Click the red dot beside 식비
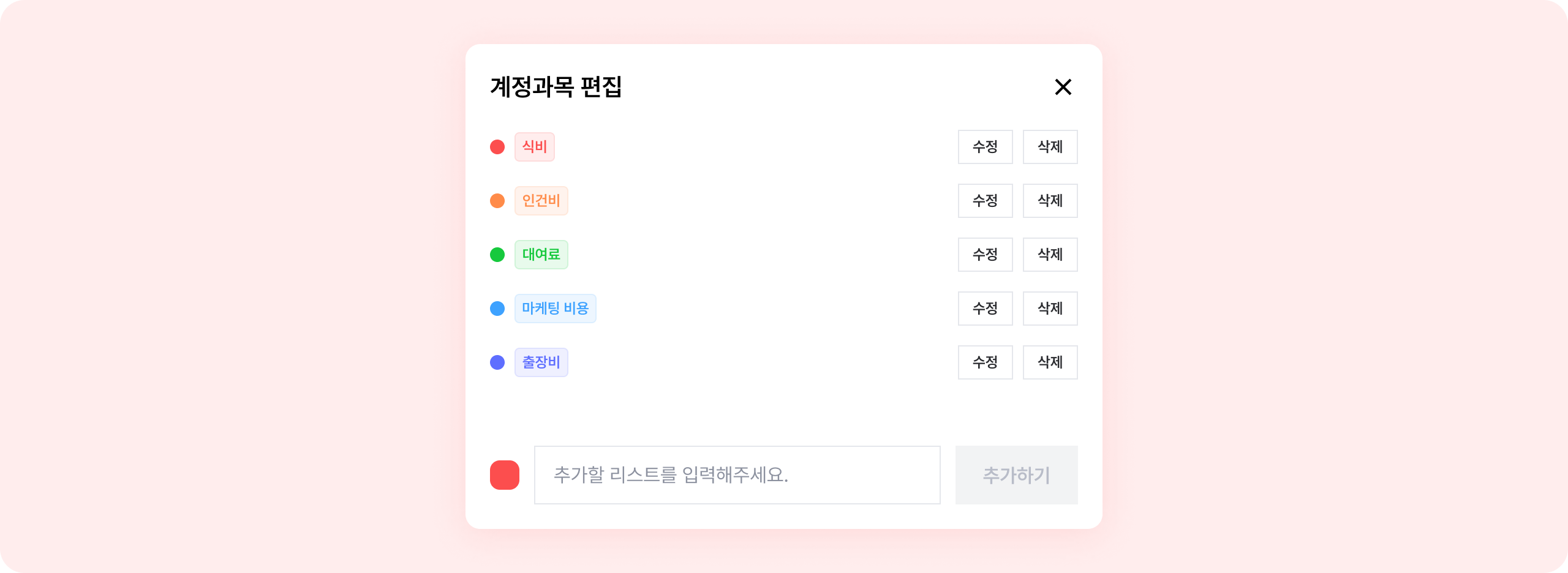 point(497,147)
